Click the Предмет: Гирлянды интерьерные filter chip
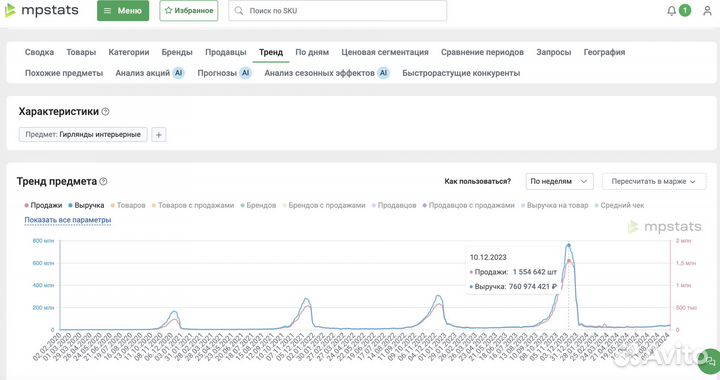The height and width of the screenshot is (380, 720). coord(83,134)
